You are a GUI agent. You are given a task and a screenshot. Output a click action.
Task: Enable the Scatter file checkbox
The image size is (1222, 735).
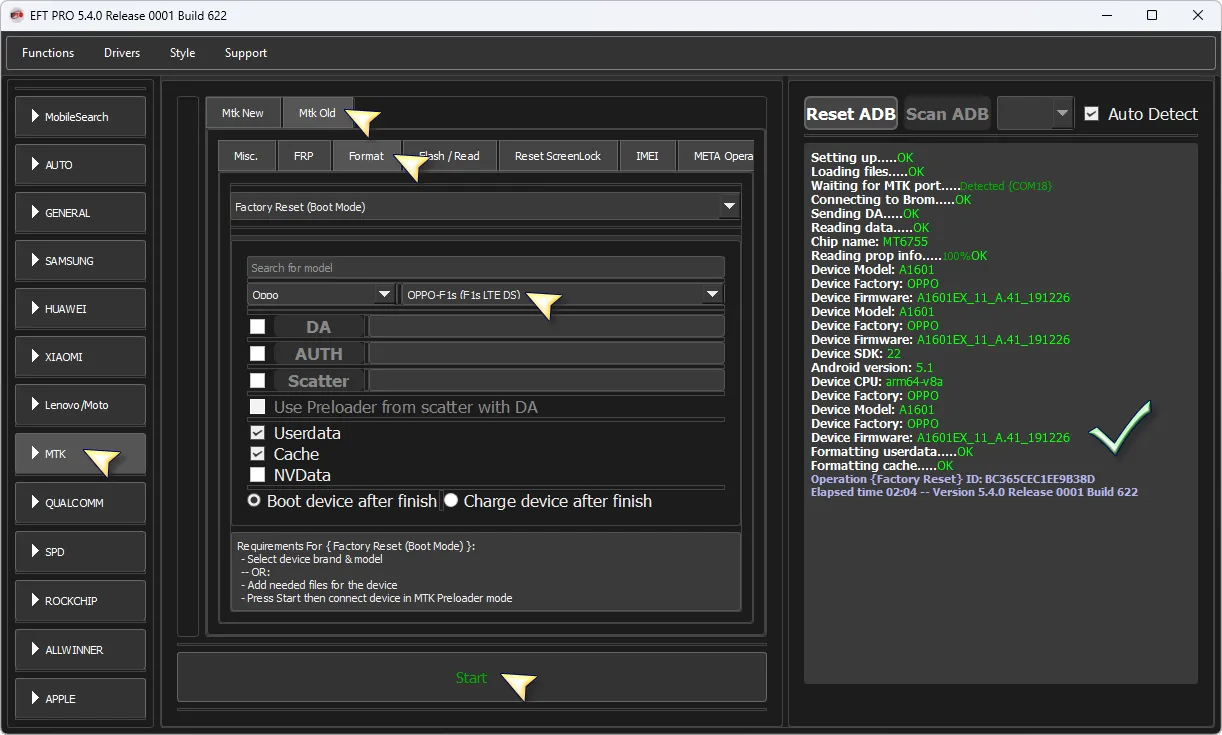[258, 381]
